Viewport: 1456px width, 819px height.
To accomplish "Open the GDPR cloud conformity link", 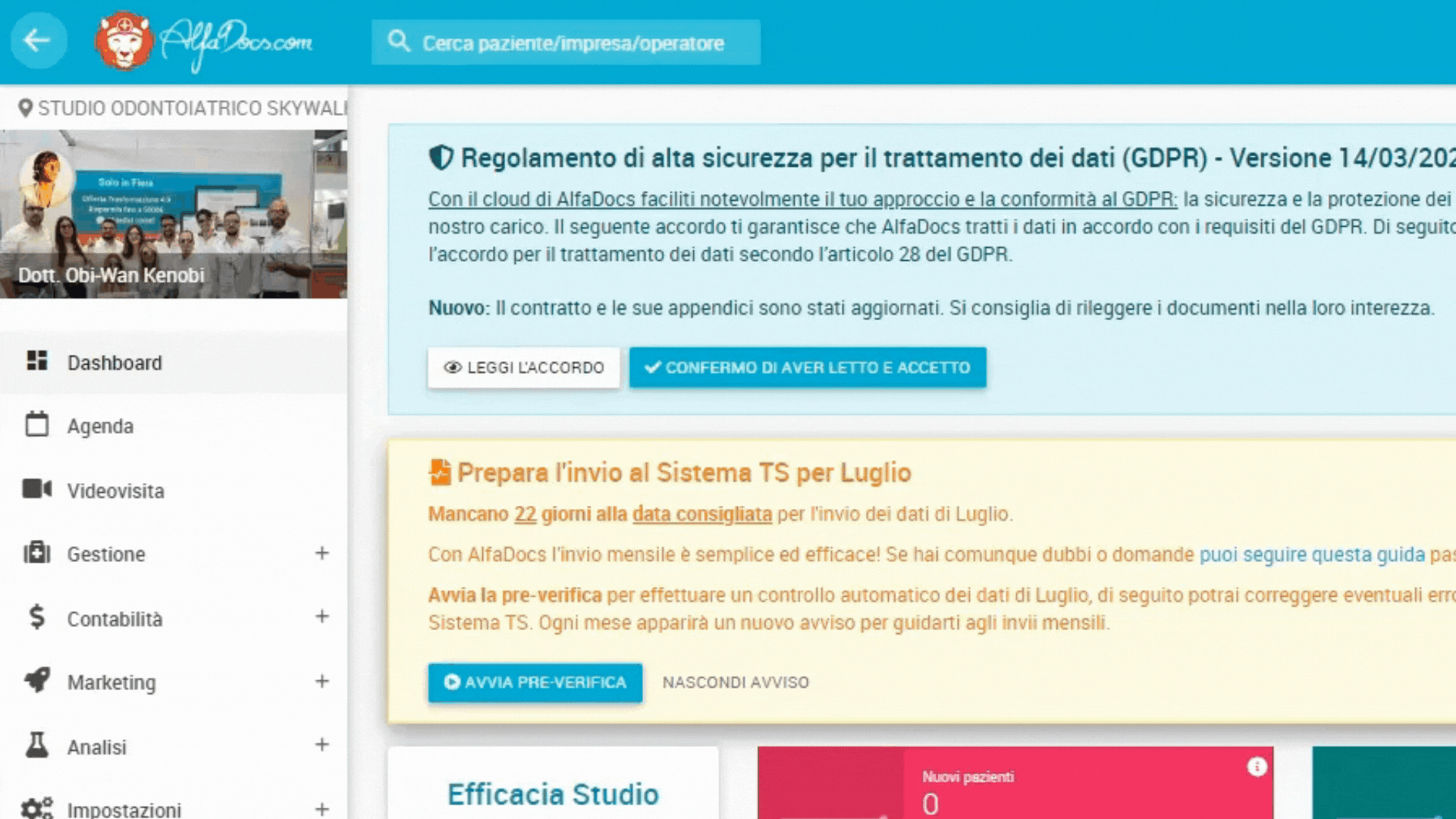I will [802, 199].
